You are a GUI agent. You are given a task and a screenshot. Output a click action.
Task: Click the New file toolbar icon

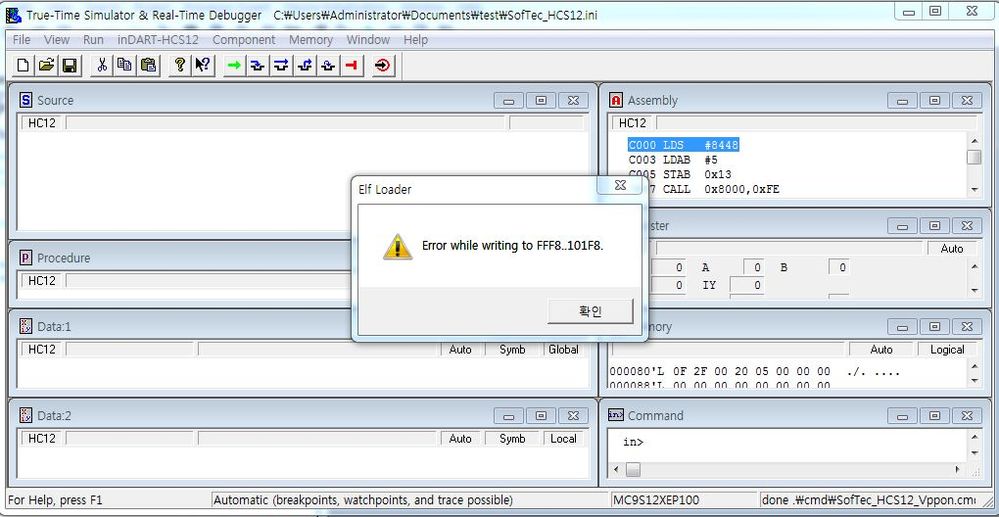(22, 65)
